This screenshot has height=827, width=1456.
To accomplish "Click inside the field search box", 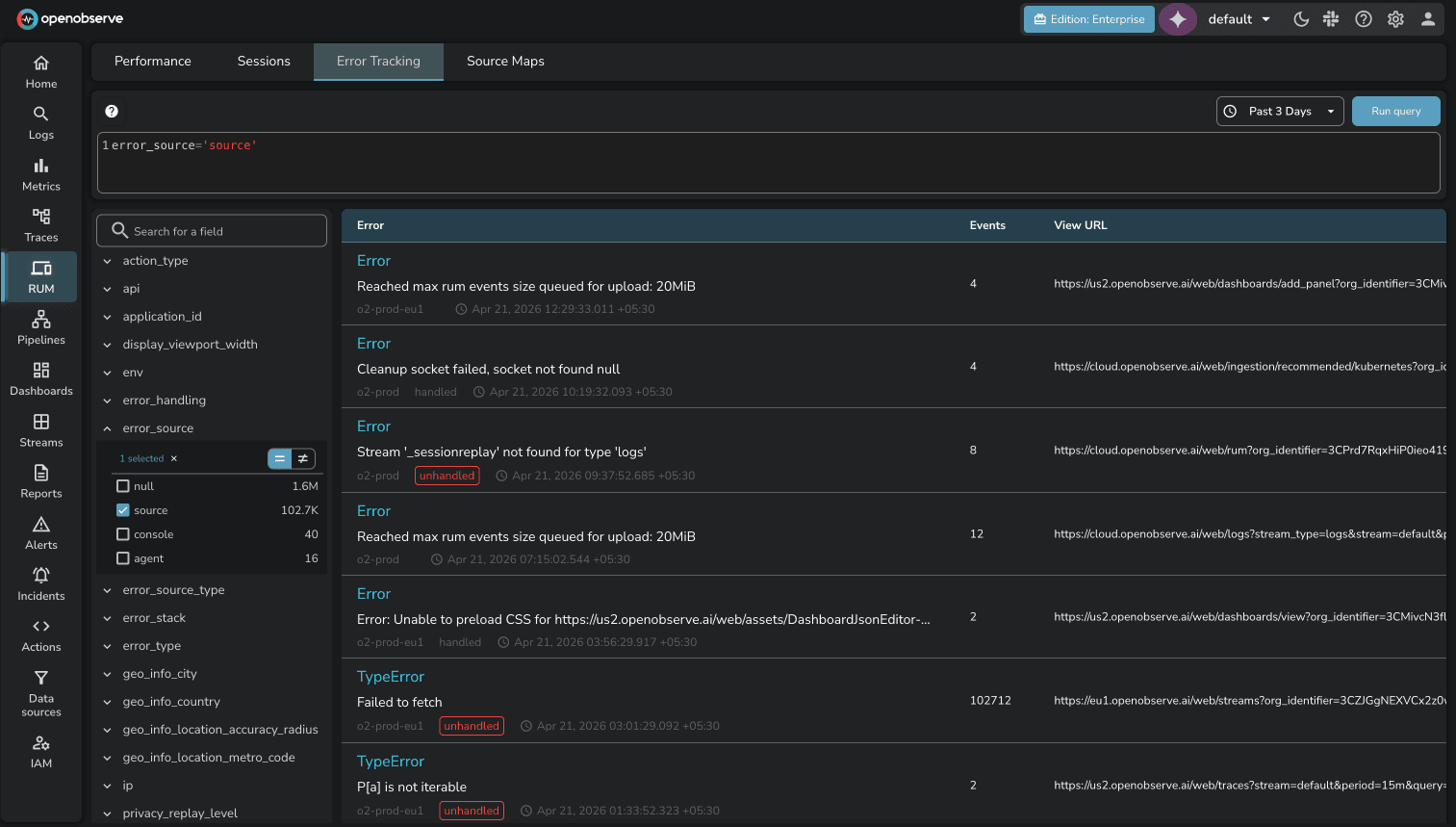I will (x=211, y=230).
